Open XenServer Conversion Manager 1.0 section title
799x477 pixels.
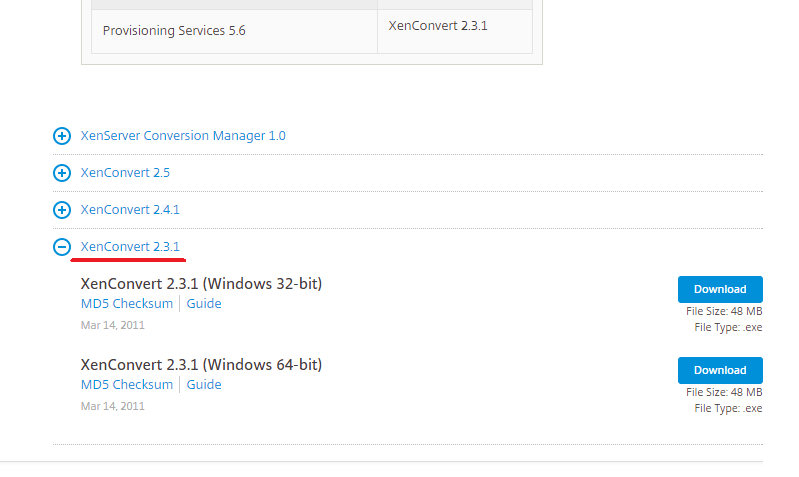pyautogui.click(x=183, y=136)
